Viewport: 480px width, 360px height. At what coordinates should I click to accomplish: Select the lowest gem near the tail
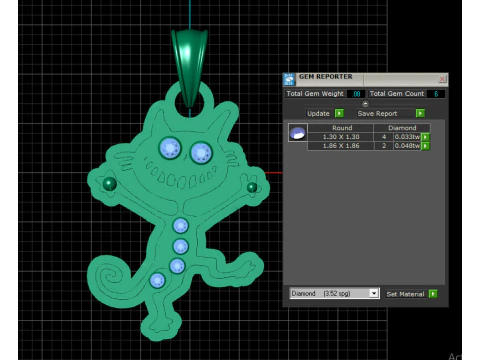pyautogui.click(x=157, y=281)
